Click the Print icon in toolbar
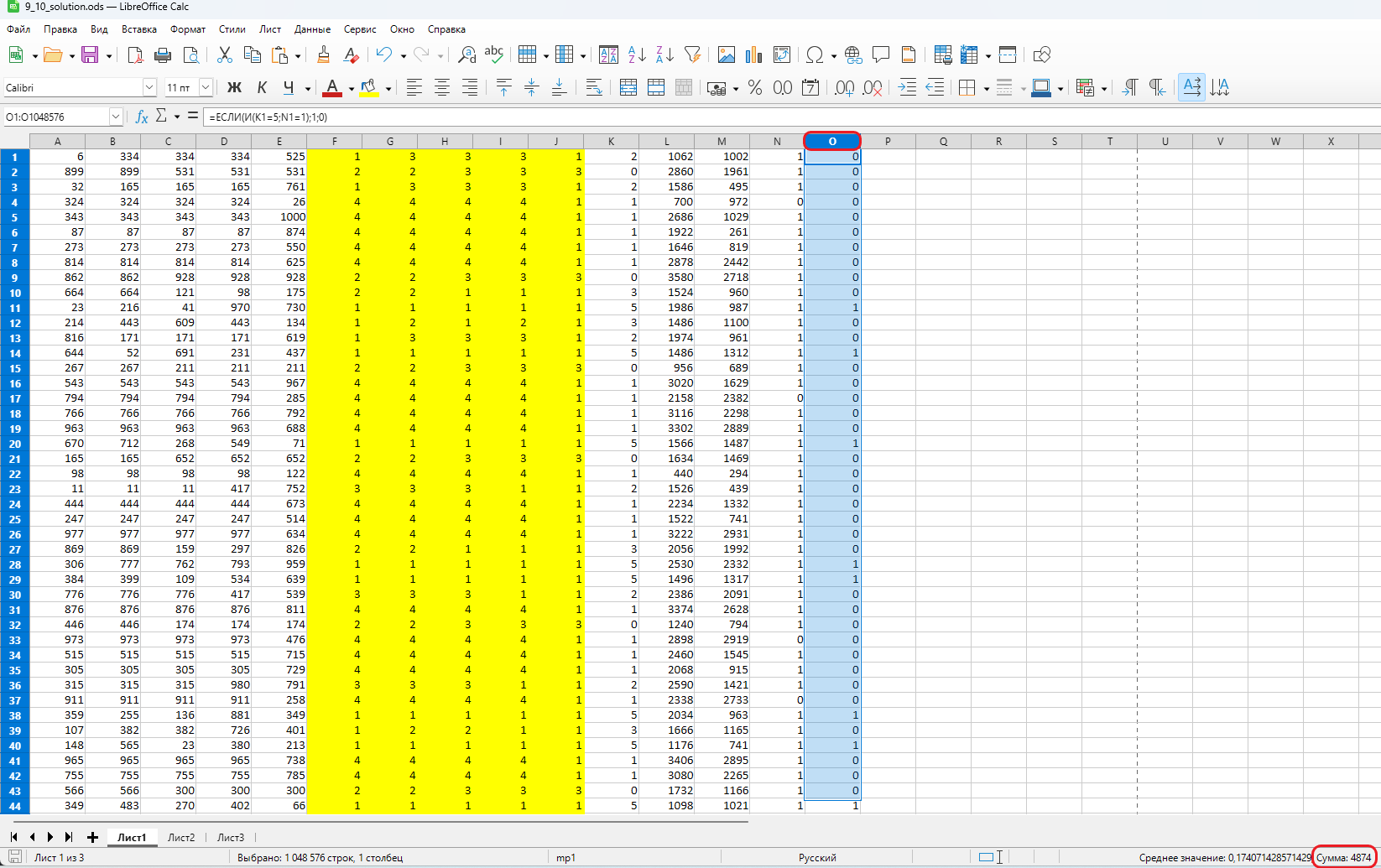The height and width of the screenshot is (868, 1381). pos(163,55)
